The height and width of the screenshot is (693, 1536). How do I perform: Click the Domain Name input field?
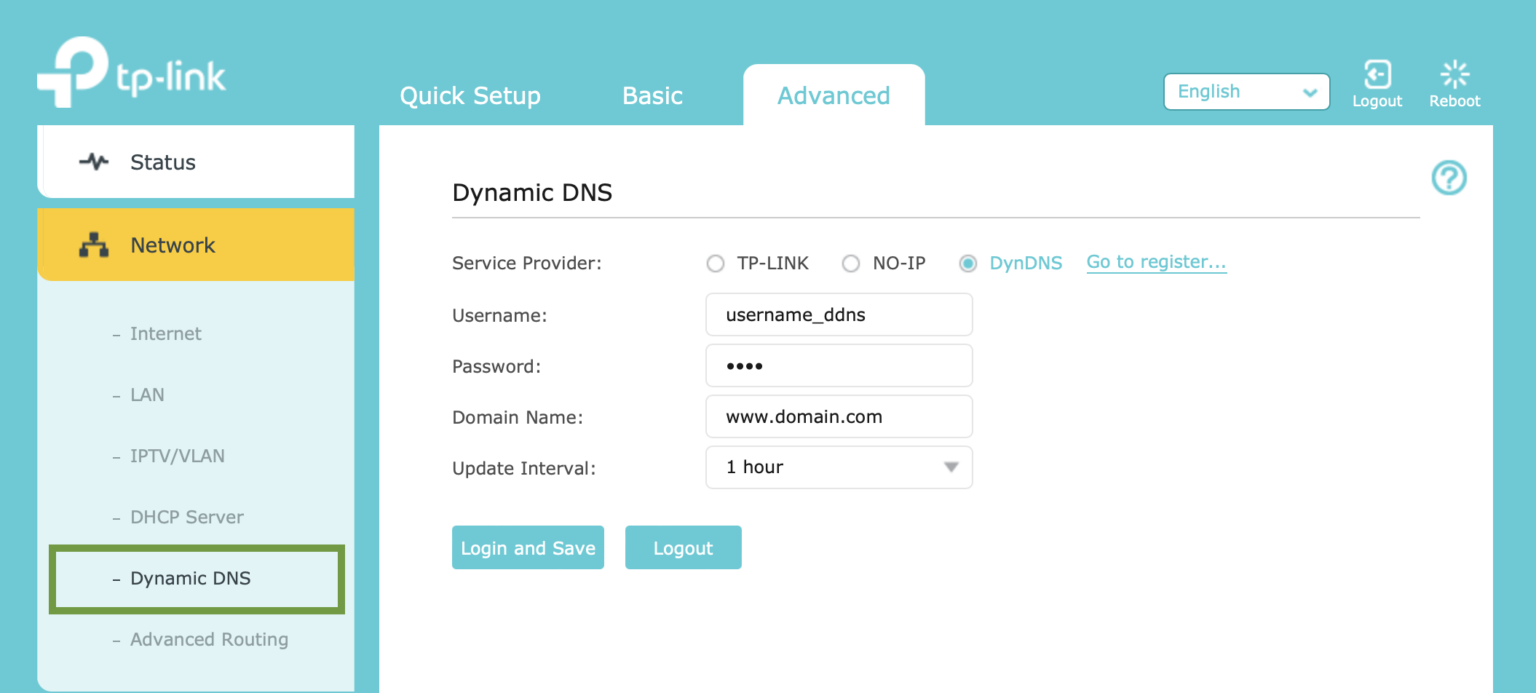click(x=839, y=416)
